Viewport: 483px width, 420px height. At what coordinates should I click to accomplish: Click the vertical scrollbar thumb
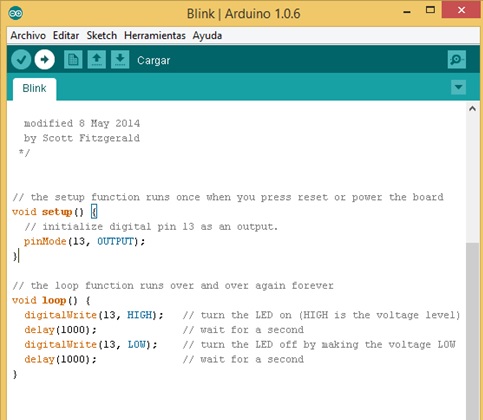(x=472, y=331)
